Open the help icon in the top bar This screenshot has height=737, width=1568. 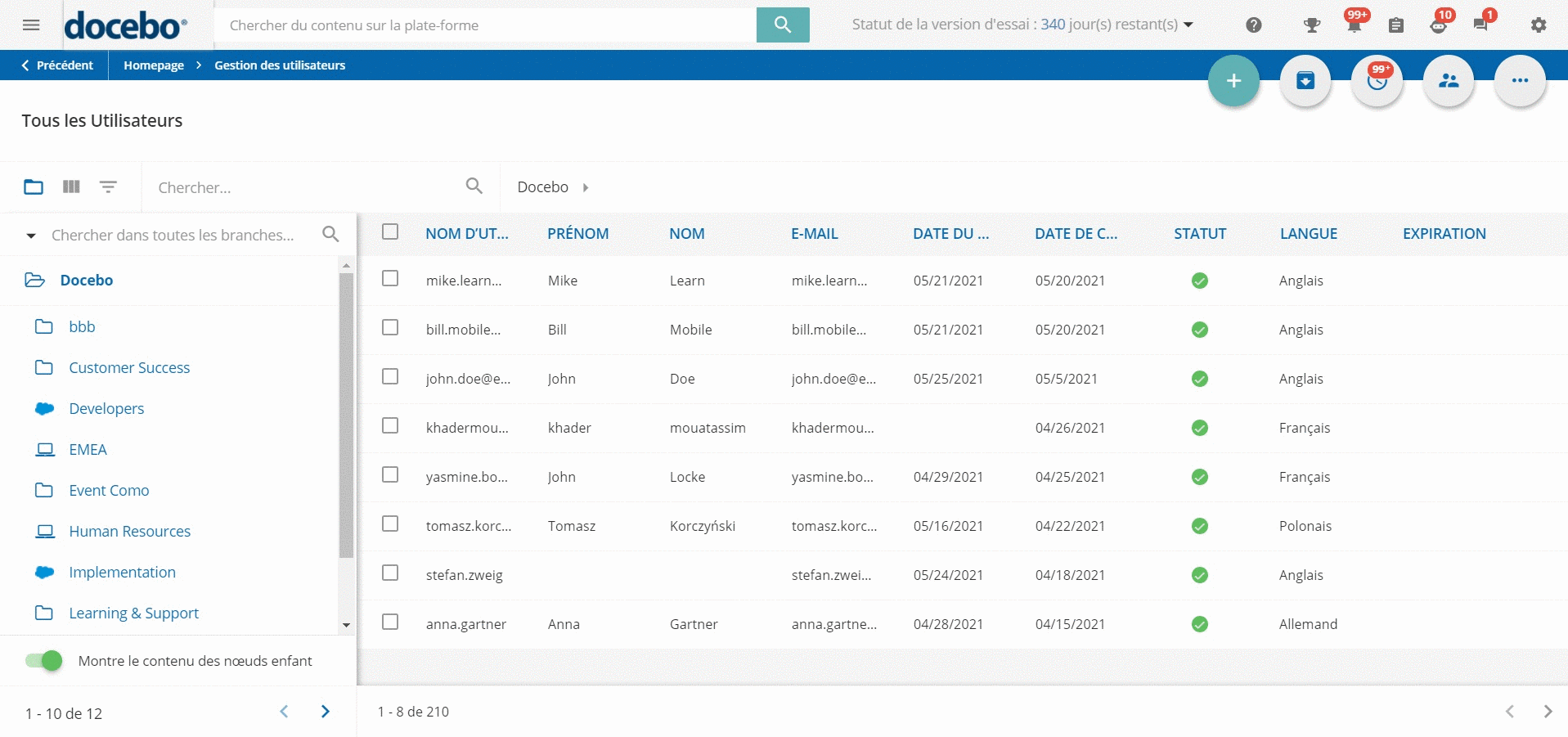coord(1252,25)
